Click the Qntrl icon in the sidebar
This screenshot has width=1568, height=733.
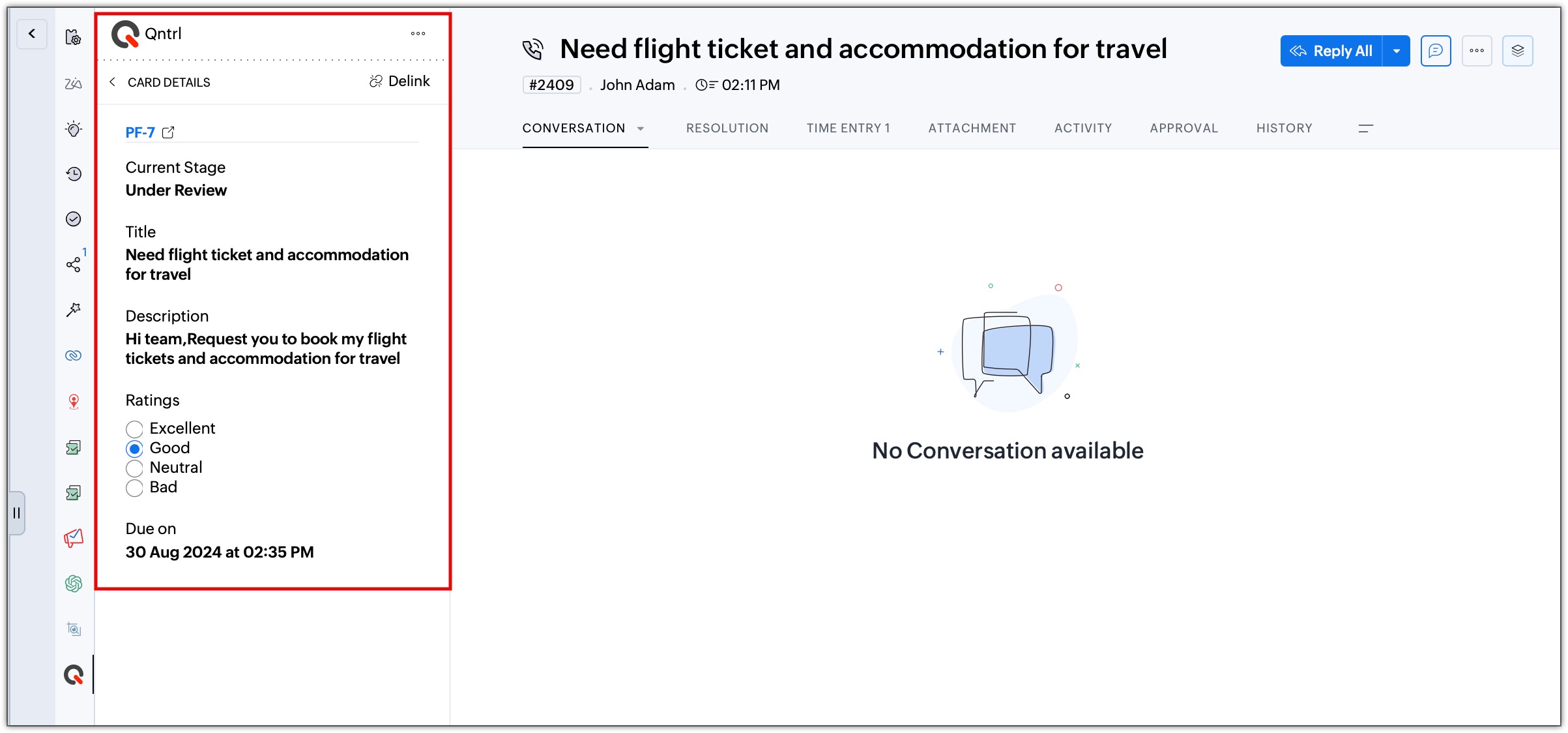click(74, 674)
